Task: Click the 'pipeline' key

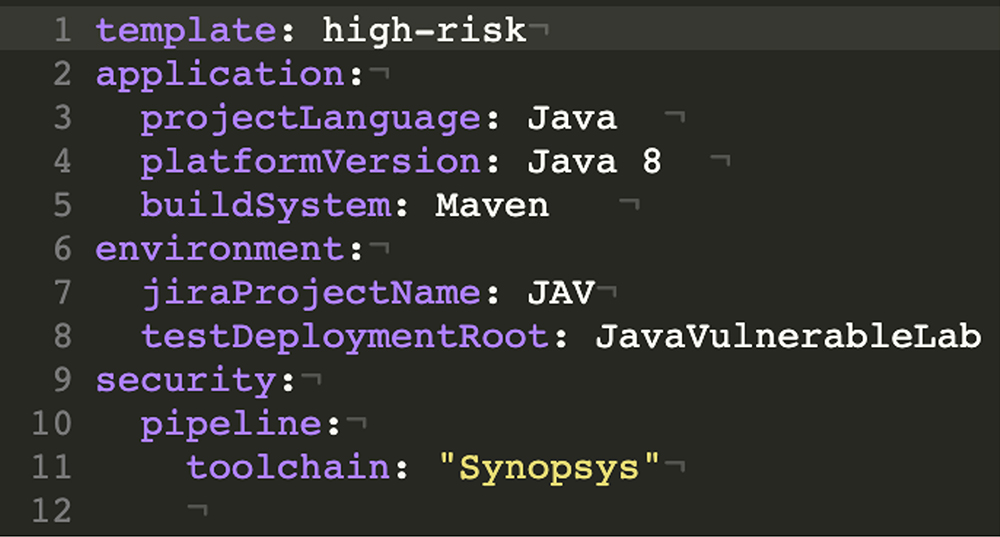Action: click(x=232, y=424)
